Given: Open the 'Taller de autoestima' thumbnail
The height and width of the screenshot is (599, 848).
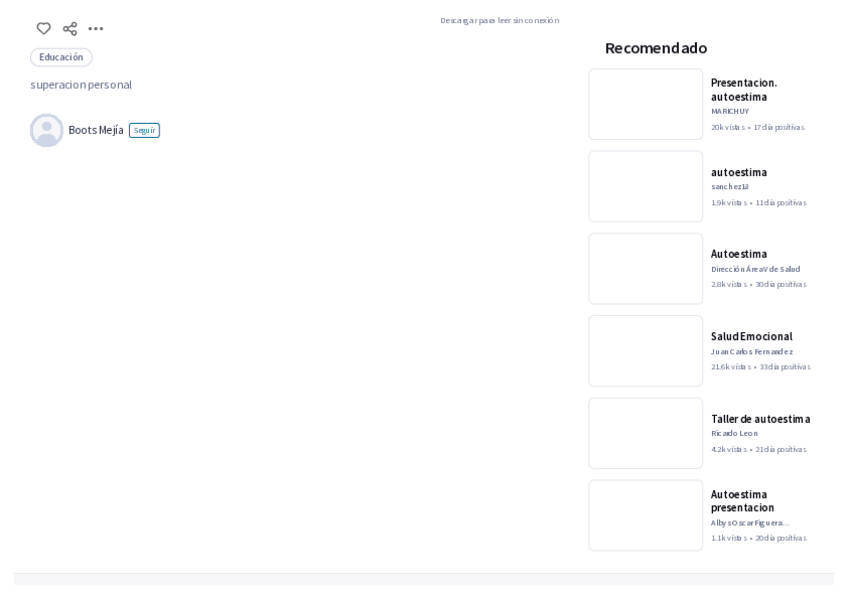Looking at the screenshot, I should pos(645,433).
